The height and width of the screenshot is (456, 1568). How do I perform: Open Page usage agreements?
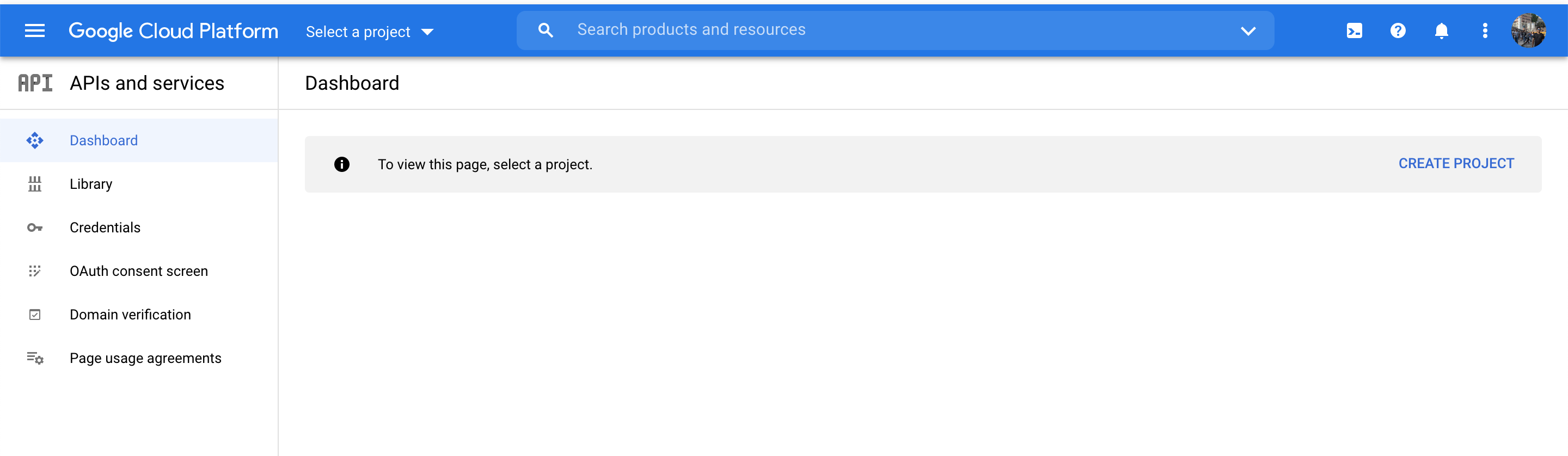[x=145, y=359]
